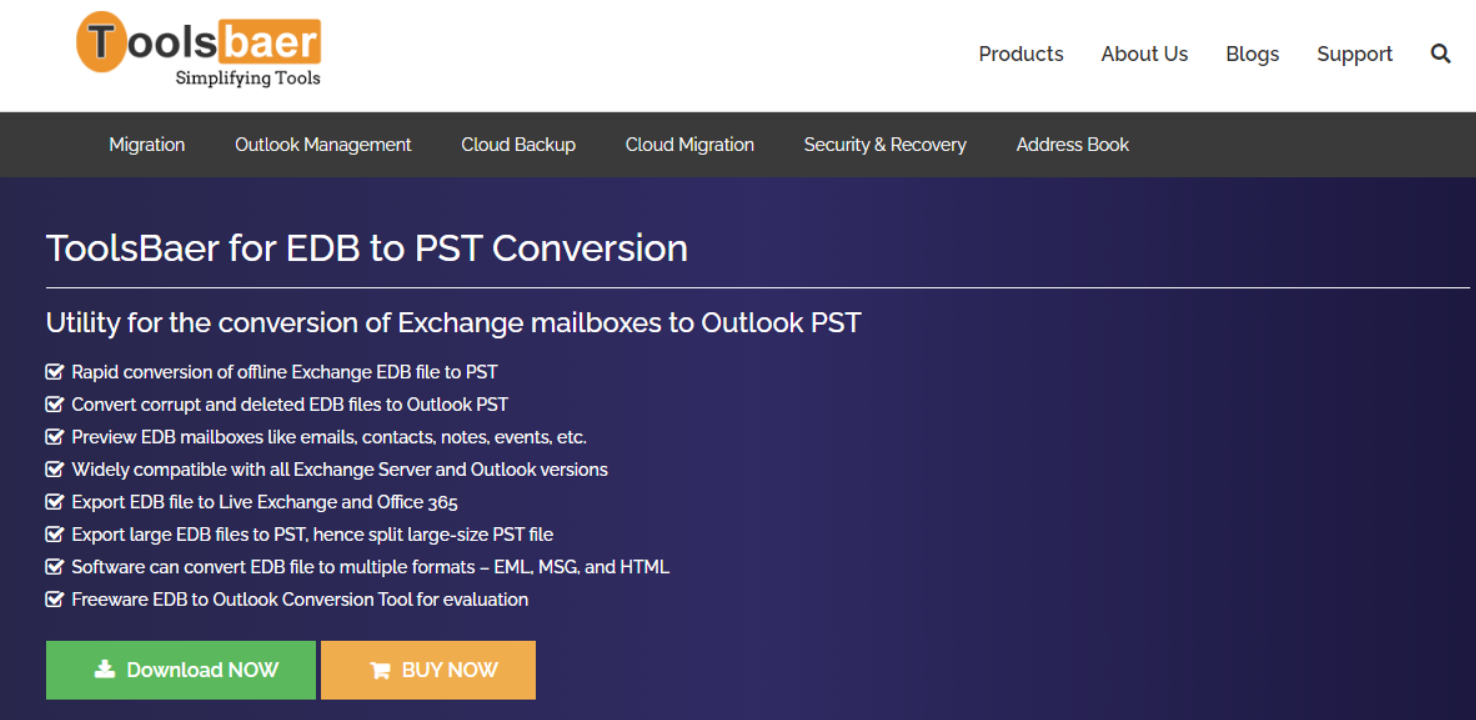The height and width of the screenshot is (720, 1476).
Task: Click checkmark icon beside Widely compatible line
Action: pyautogui.click(x=55, y=470)
